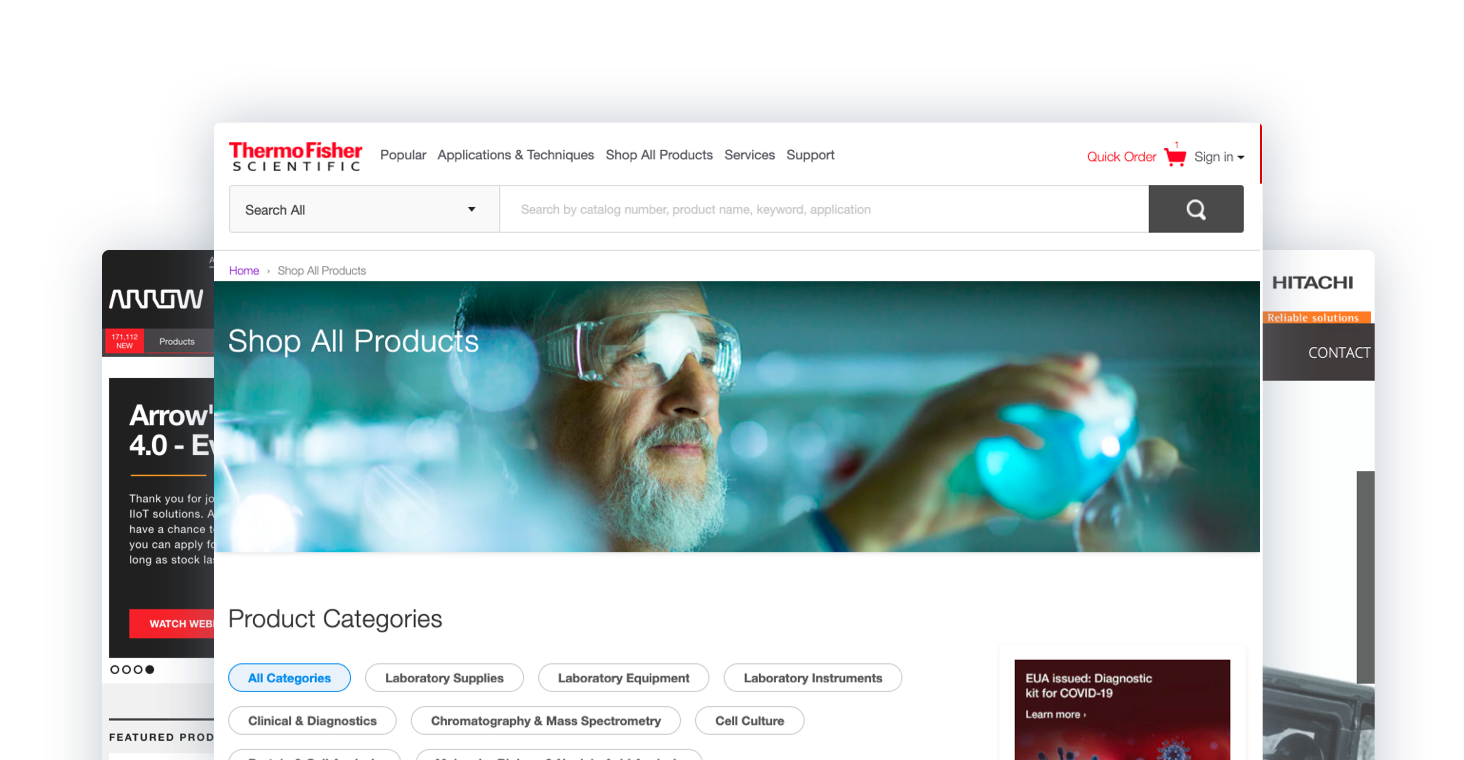The width and height of the screenshot is (1464, 760).
Task: Go to Home breadcrumb link
Action: [244, 271]
